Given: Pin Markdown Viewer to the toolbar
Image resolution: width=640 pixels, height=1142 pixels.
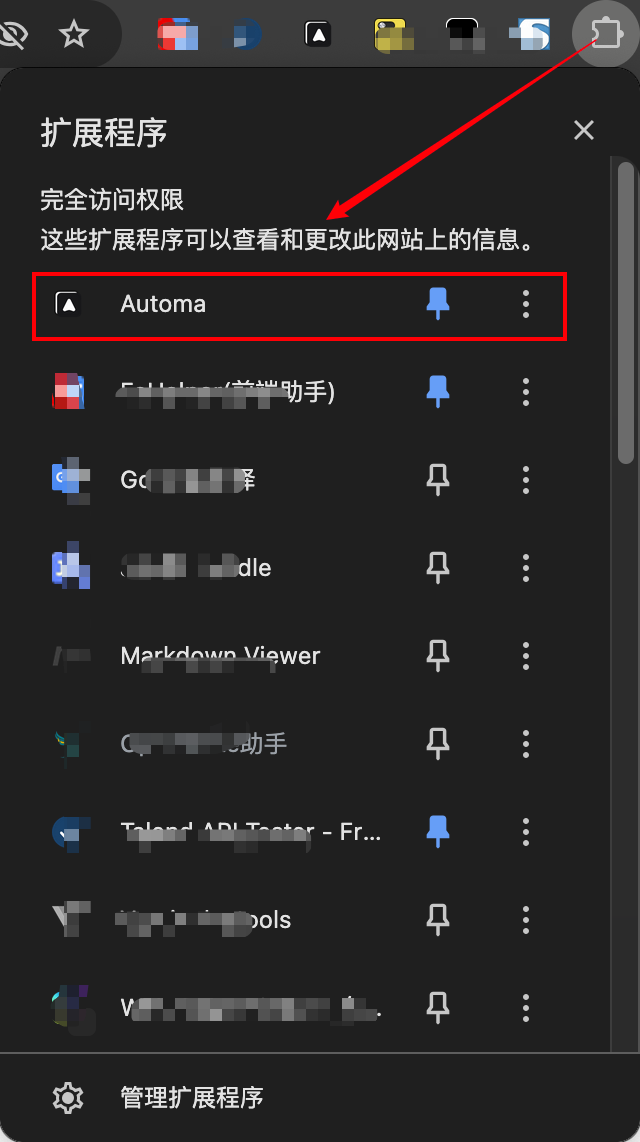Looking at the screenshot, I should click(438, 656).
